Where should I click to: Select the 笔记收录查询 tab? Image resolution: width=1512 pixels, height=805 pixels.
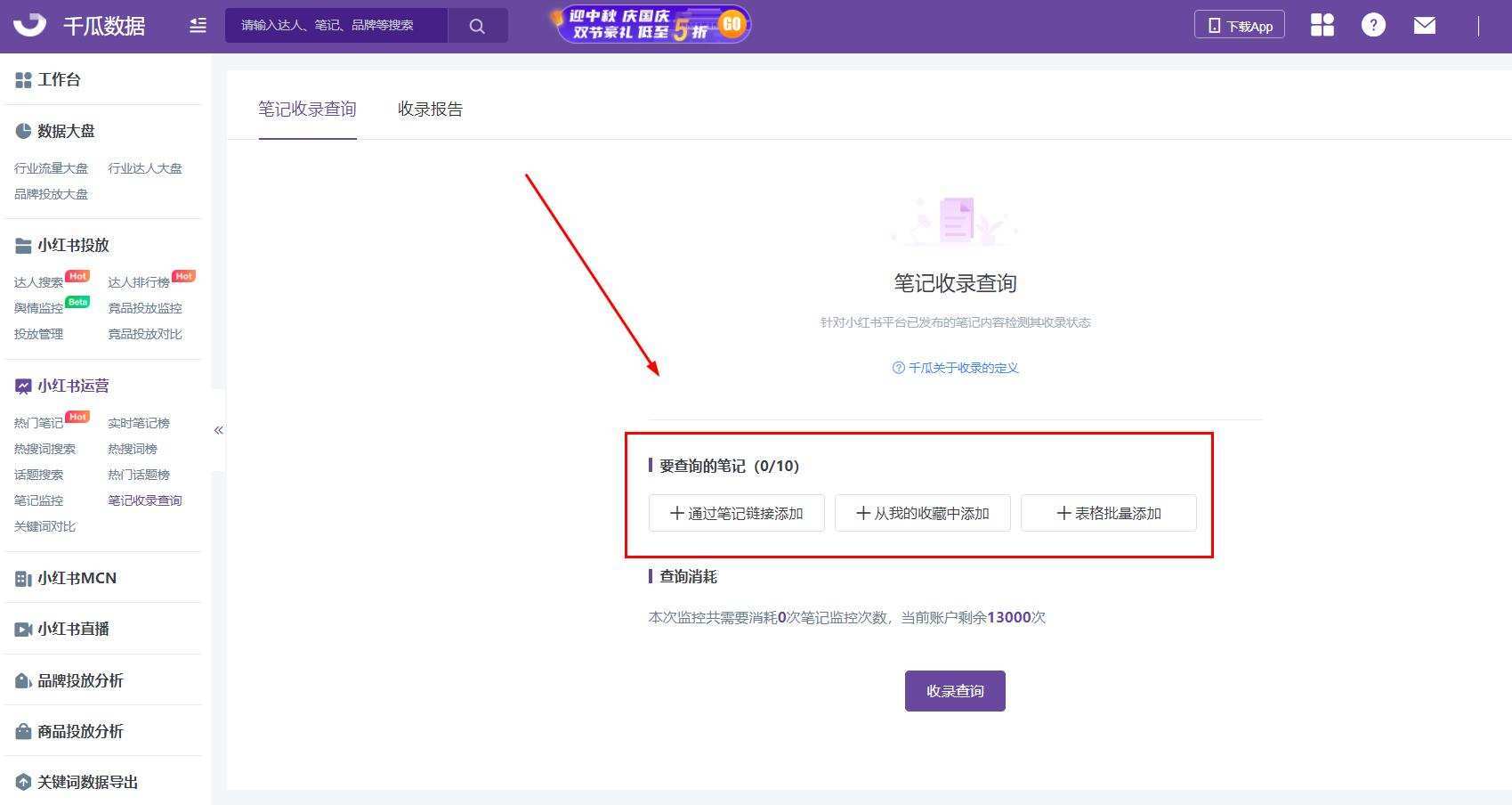coord(307,109)
